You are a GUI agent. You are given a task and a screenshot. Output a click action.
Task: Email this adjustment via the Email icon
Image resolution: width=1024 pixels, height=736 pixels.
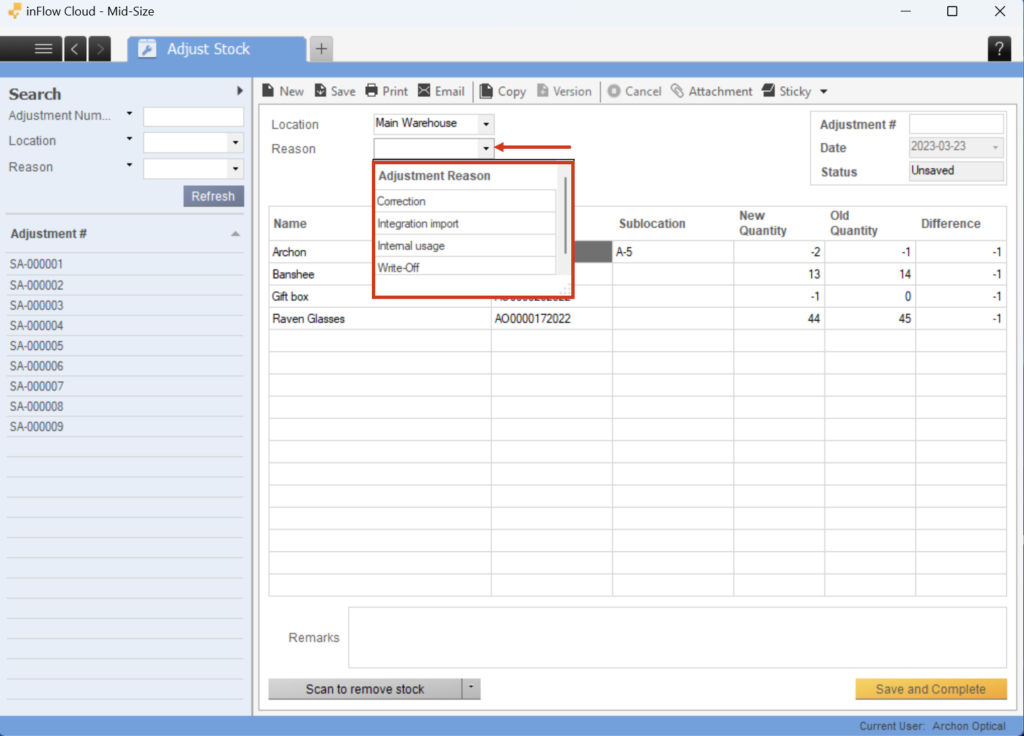coord(441,91)
